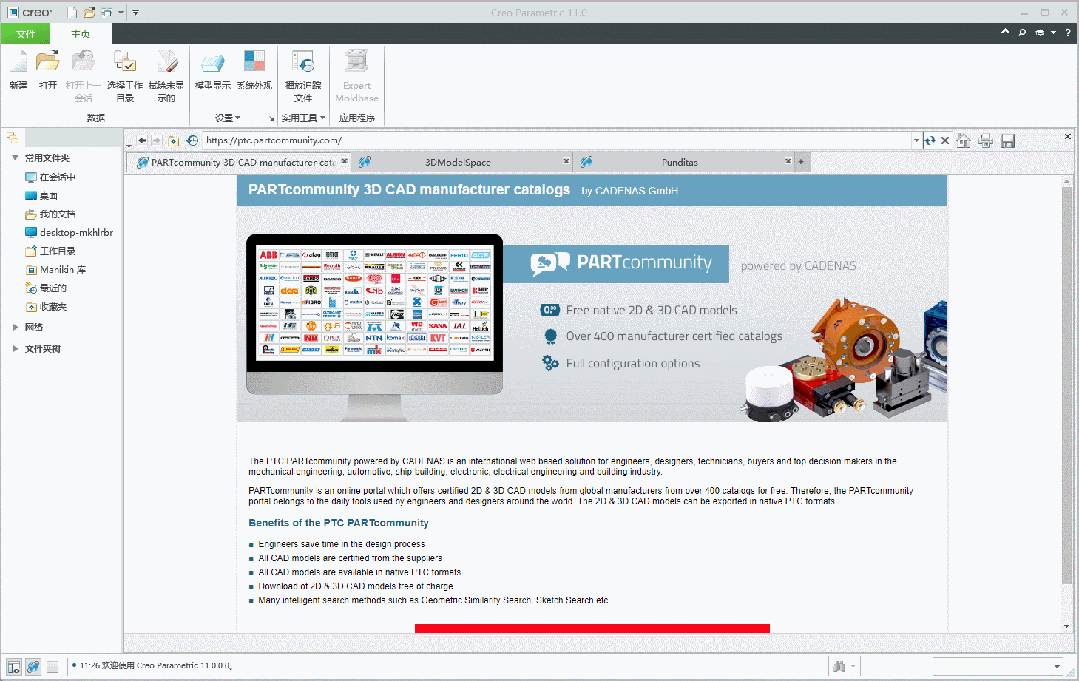Toggle full screen icon in status bar
This screenshot has height=681, width=1079.
(52, 666)
